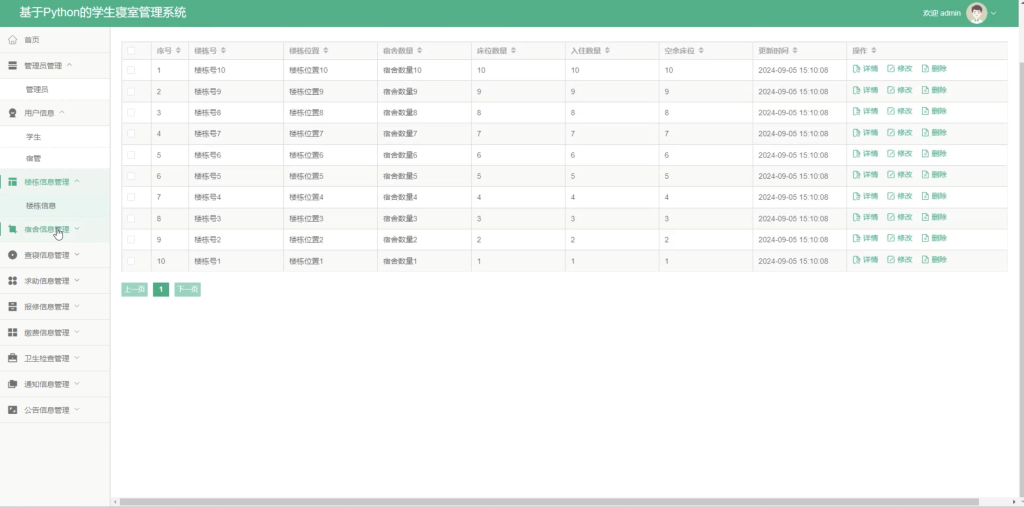Expand the 查寝信息管理 chevron
Image resolution: width=1024 pixels, height=507 pixels.
tap(76, 254)
